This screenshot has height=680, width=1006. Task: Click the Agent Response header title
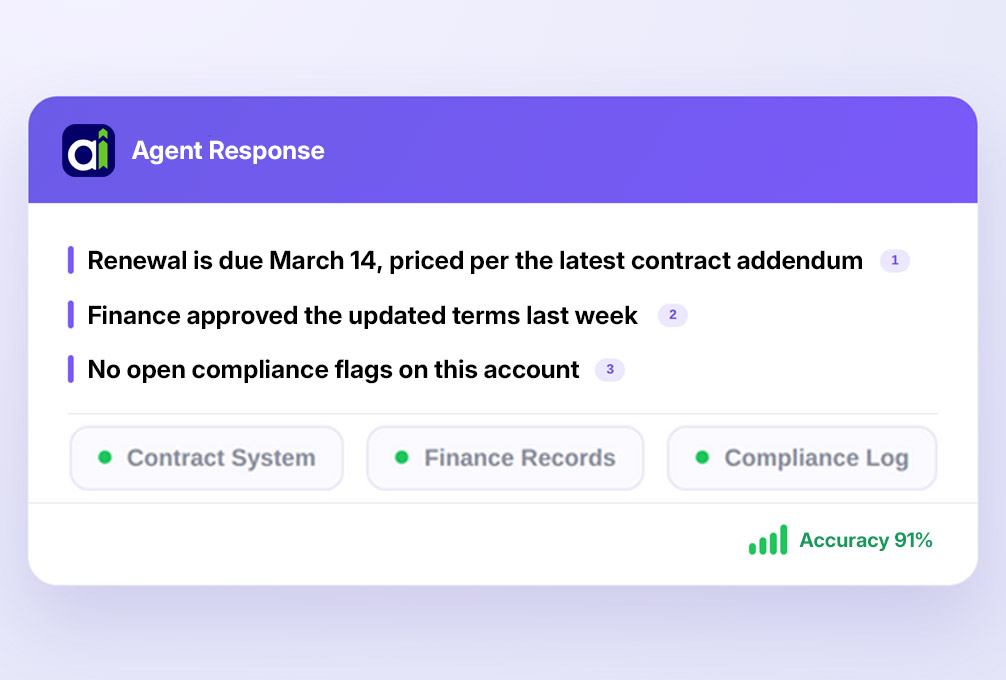tap(228, 151)
